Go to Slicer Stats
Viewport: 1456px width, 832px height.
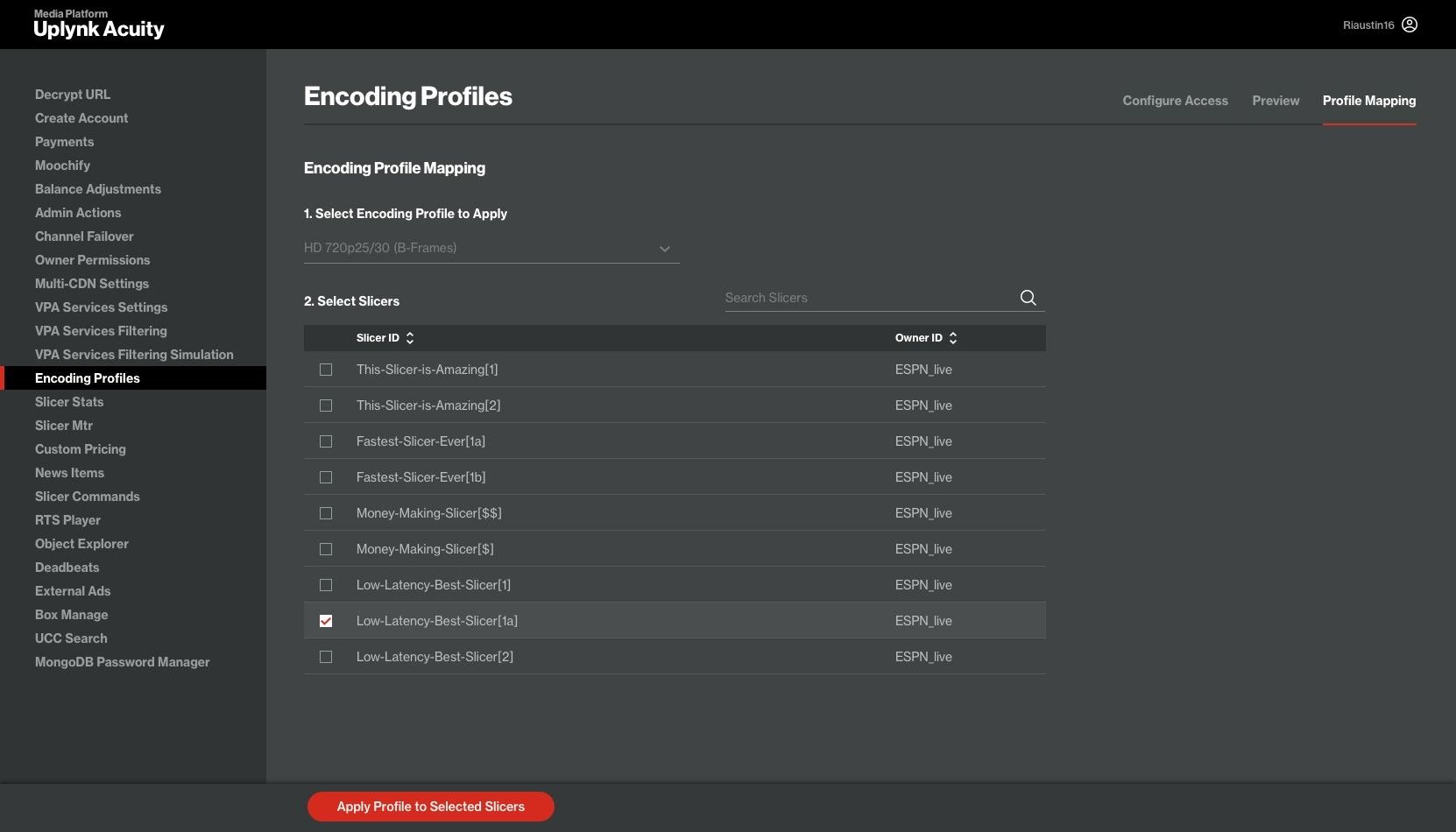(69, 402)
